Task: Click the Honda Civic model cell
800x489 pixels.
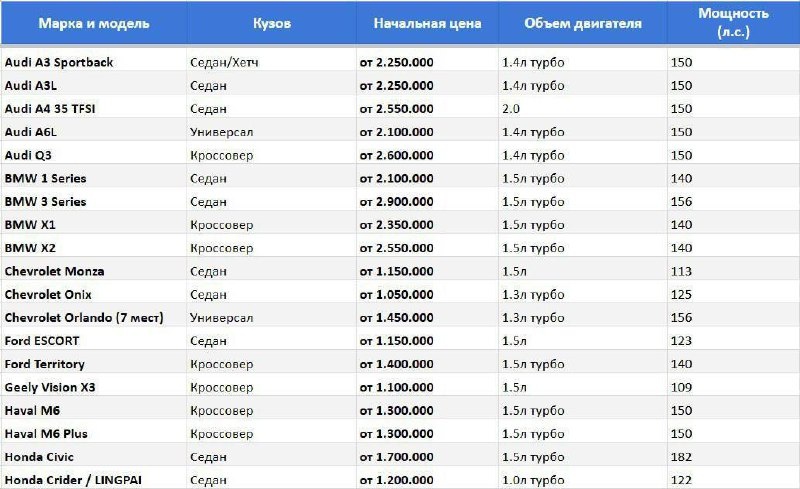Action: coord(94,457)
